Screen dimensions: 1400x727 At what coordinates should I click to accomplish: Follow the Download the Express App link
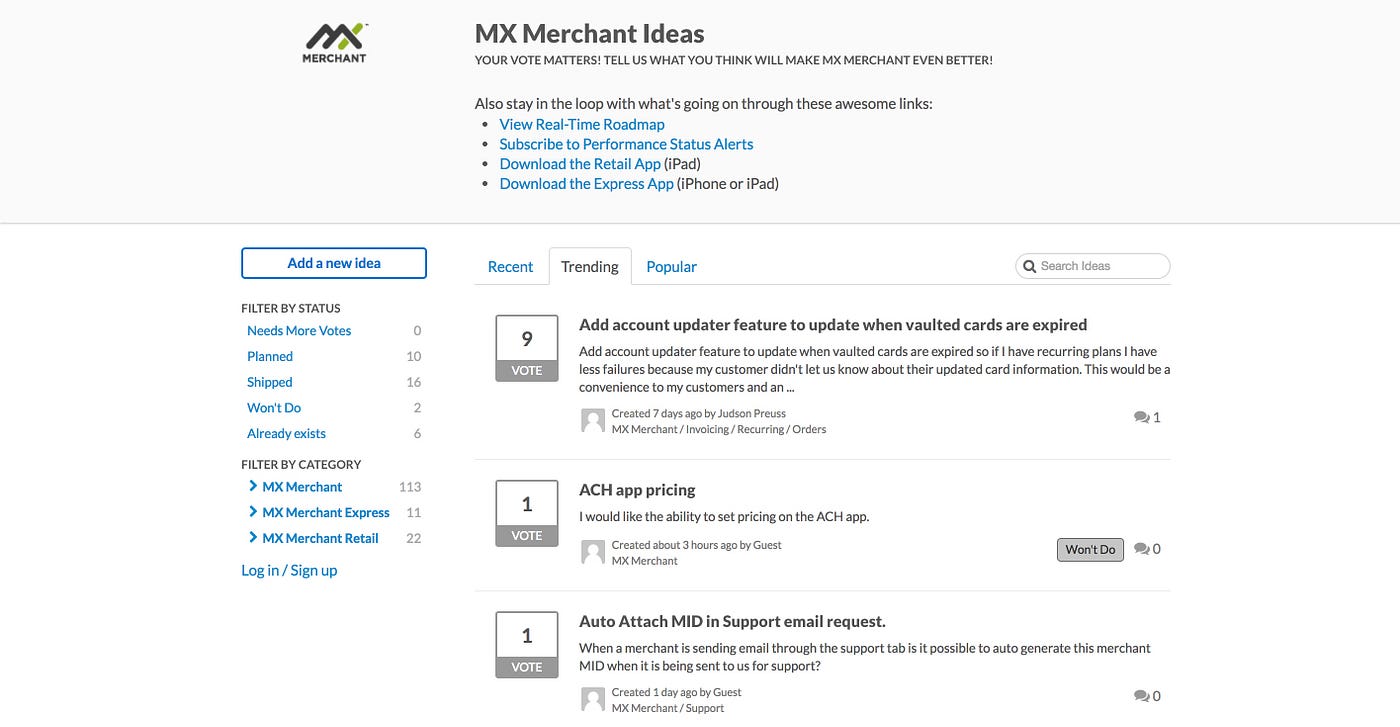pyautogui.click(x=586, y=184)
